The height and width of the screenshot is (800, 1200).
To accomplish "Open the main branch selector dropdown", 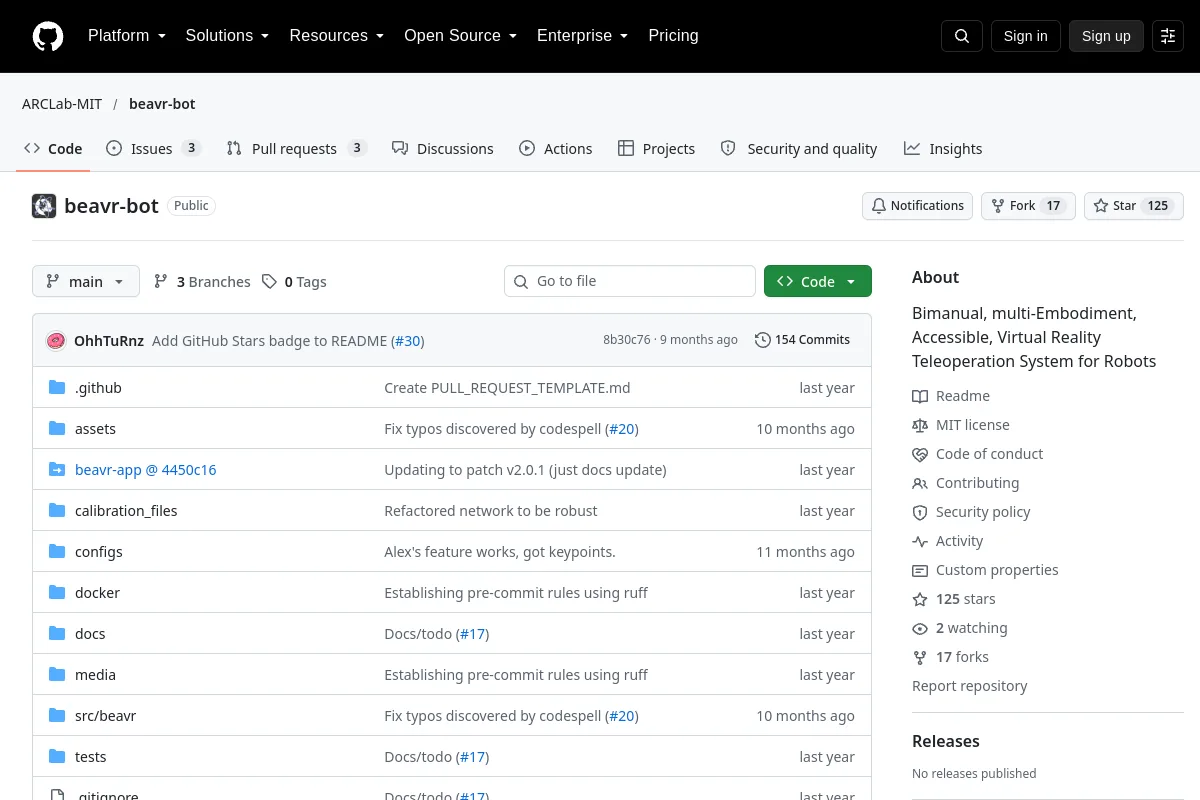I will coord(86,282).
